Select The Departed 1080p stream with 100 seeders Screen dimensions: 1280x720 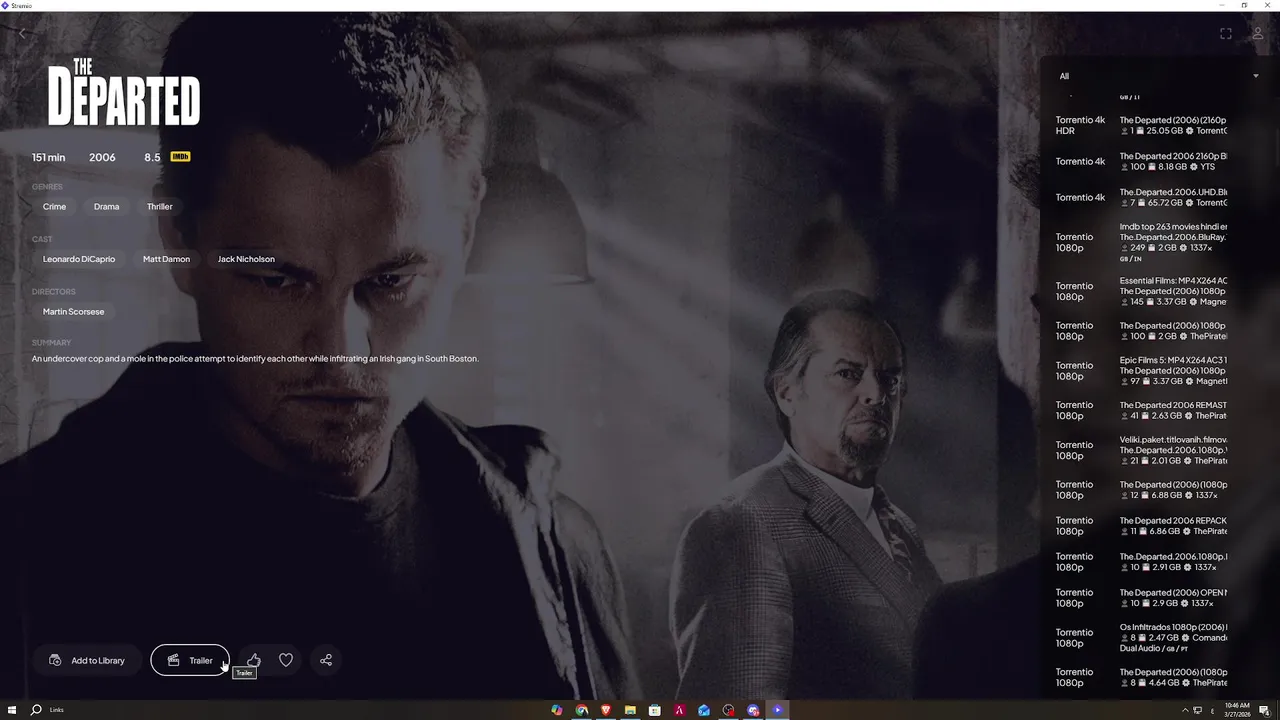click(1142, 331)
